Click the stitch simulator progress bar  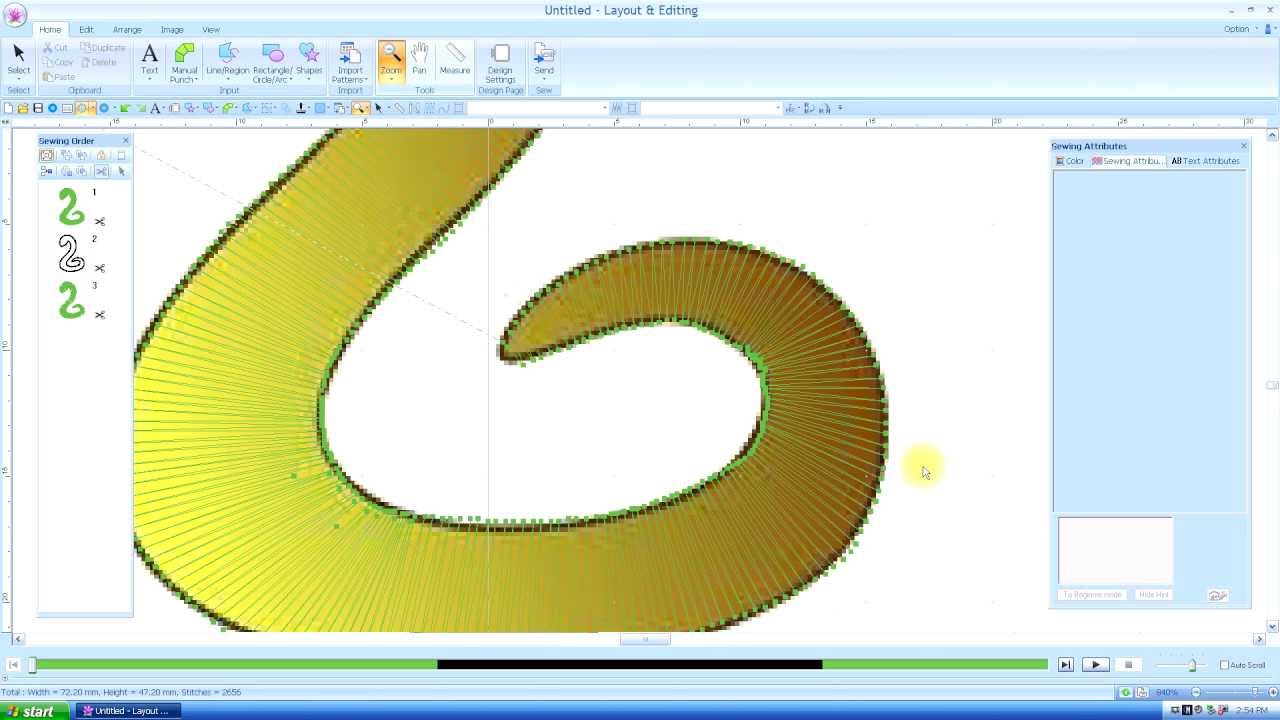(x=539, y=665)
